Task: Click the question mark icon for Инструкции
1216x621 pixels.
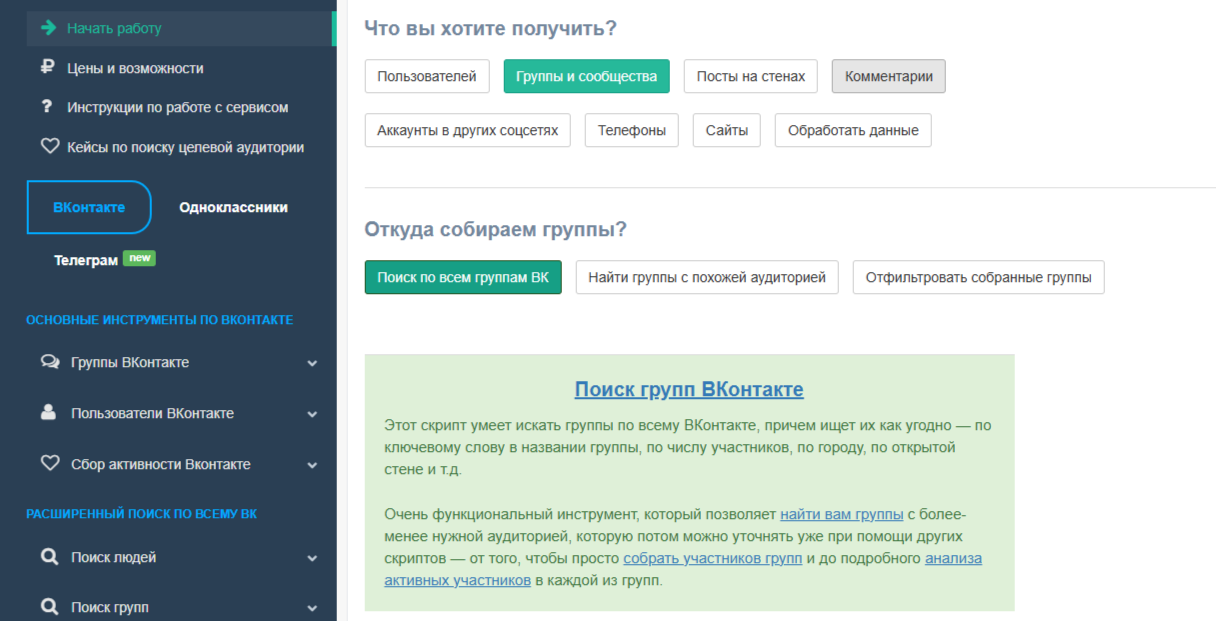Action: point(47,107)
